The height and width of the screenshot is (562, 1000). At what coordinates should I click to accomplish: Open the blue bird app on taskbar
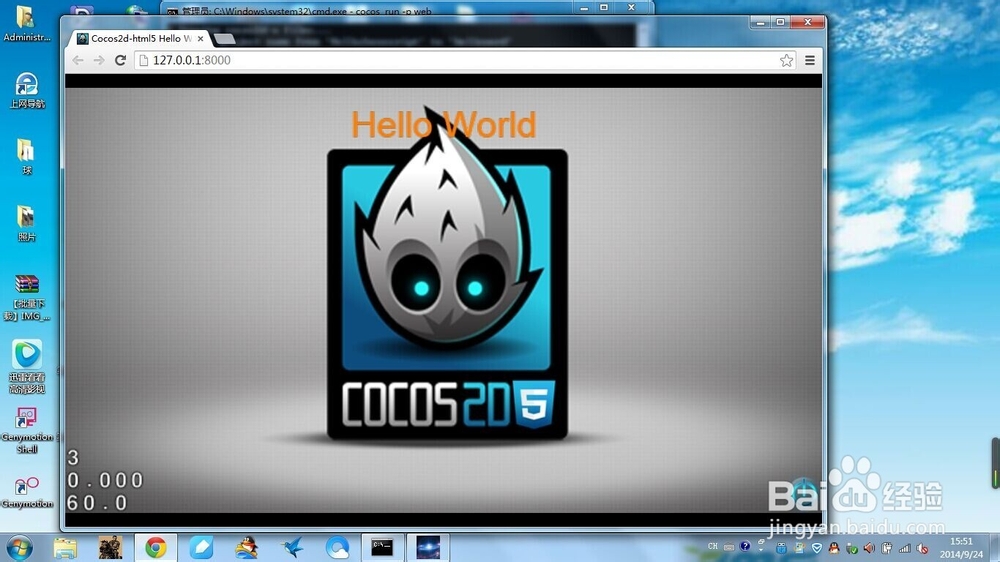point(292,548)
